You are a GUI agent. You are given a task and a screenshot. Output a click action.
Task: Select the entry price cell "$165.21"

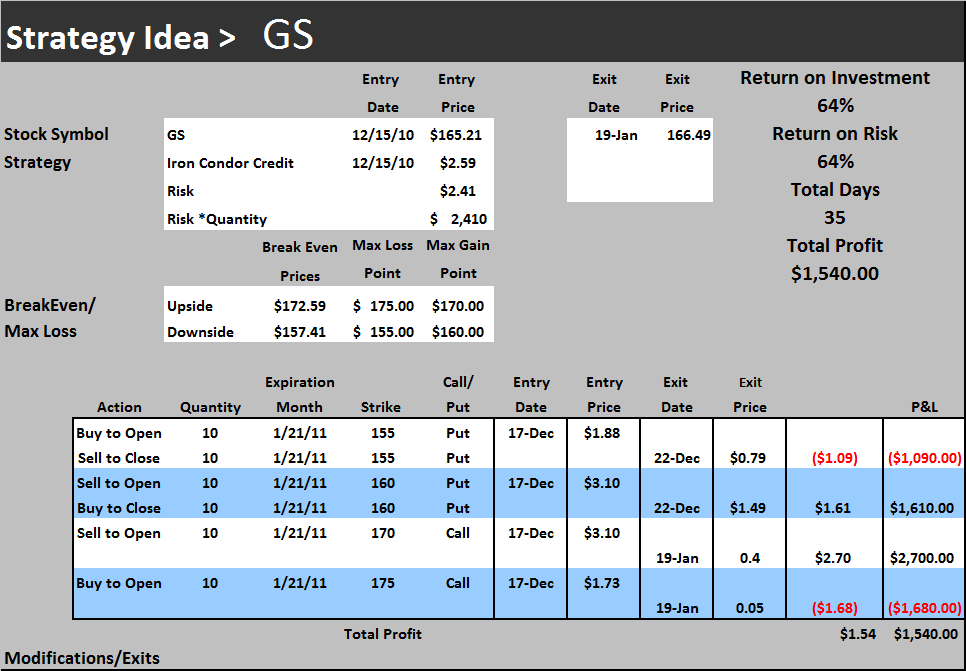click(456, 134)
